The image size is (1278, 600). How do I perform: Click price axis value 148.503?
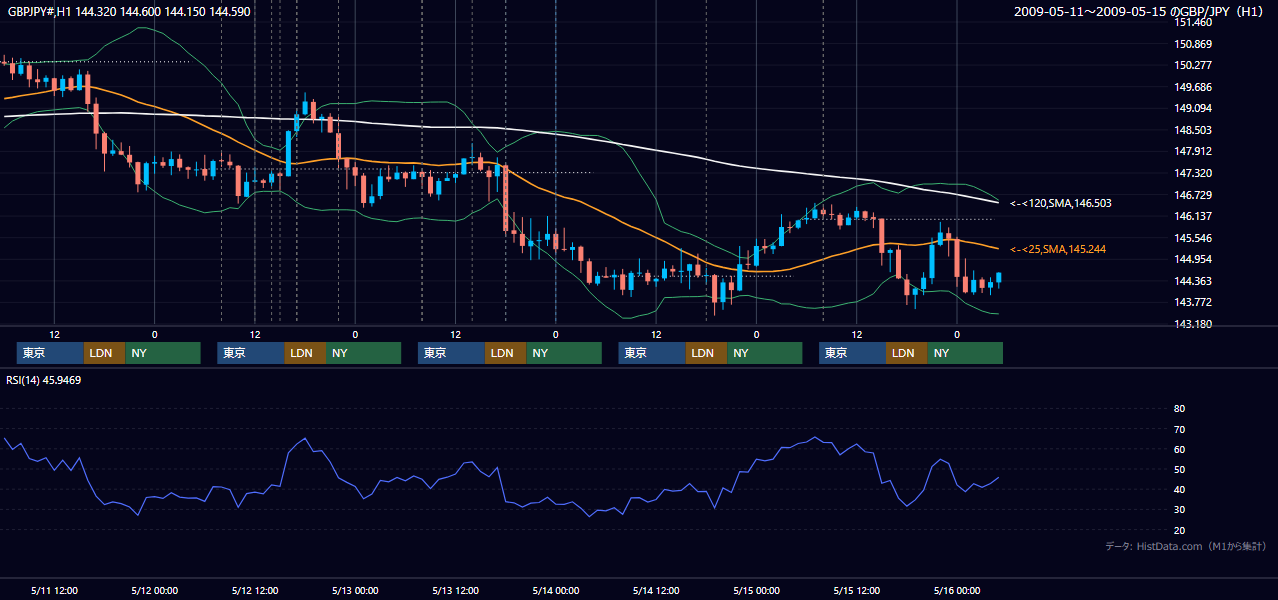pos(1193,130)
